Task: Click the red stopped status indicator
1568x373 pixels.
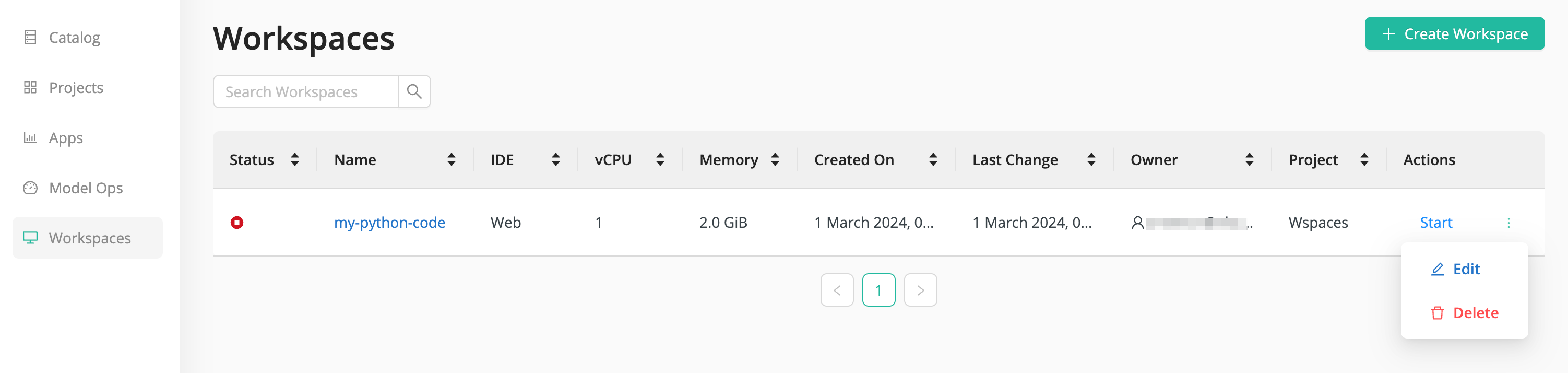Action: tap(237, 223)
